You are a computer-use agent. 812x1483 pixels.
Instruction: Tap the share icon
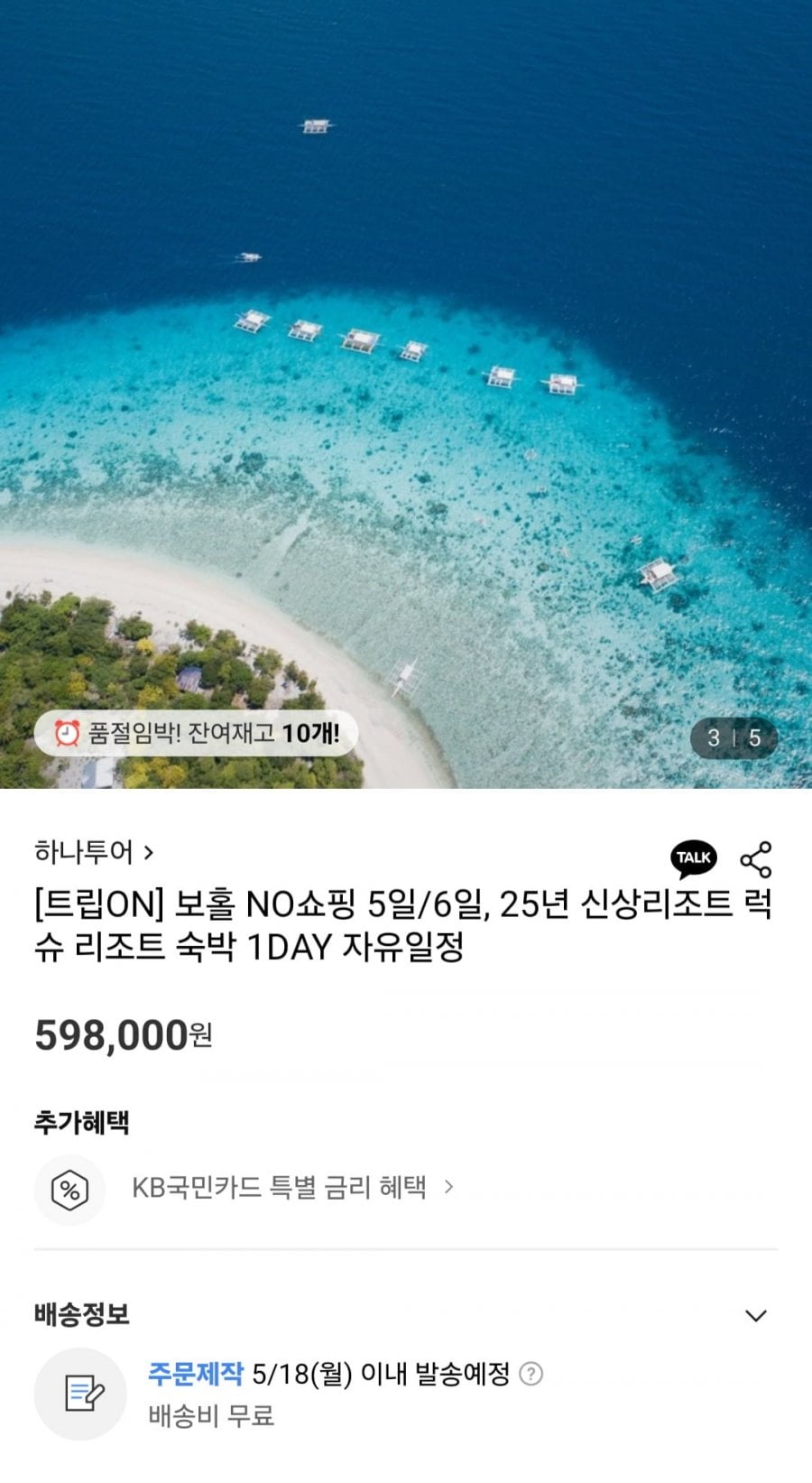tap(756, 859)
